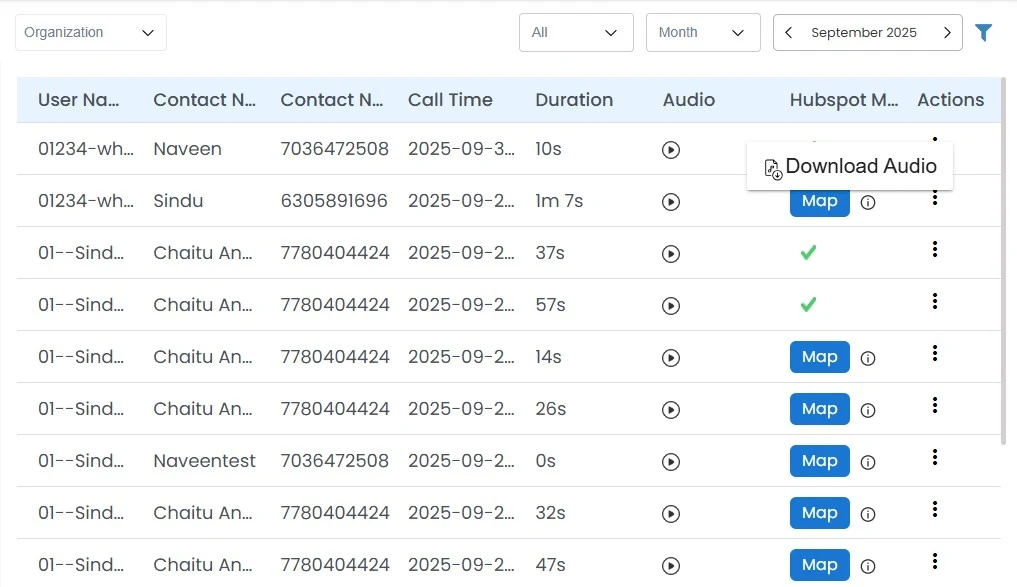
Task: Navigate to next month with right chevron
Action: [947, 32]
